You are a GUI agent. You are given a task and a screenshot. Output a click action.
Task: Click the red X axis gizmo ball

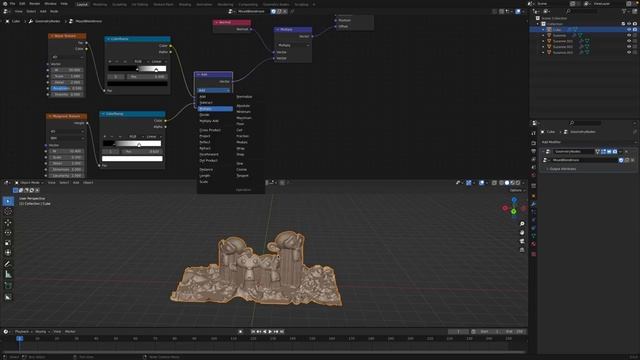tap(505, 208)
